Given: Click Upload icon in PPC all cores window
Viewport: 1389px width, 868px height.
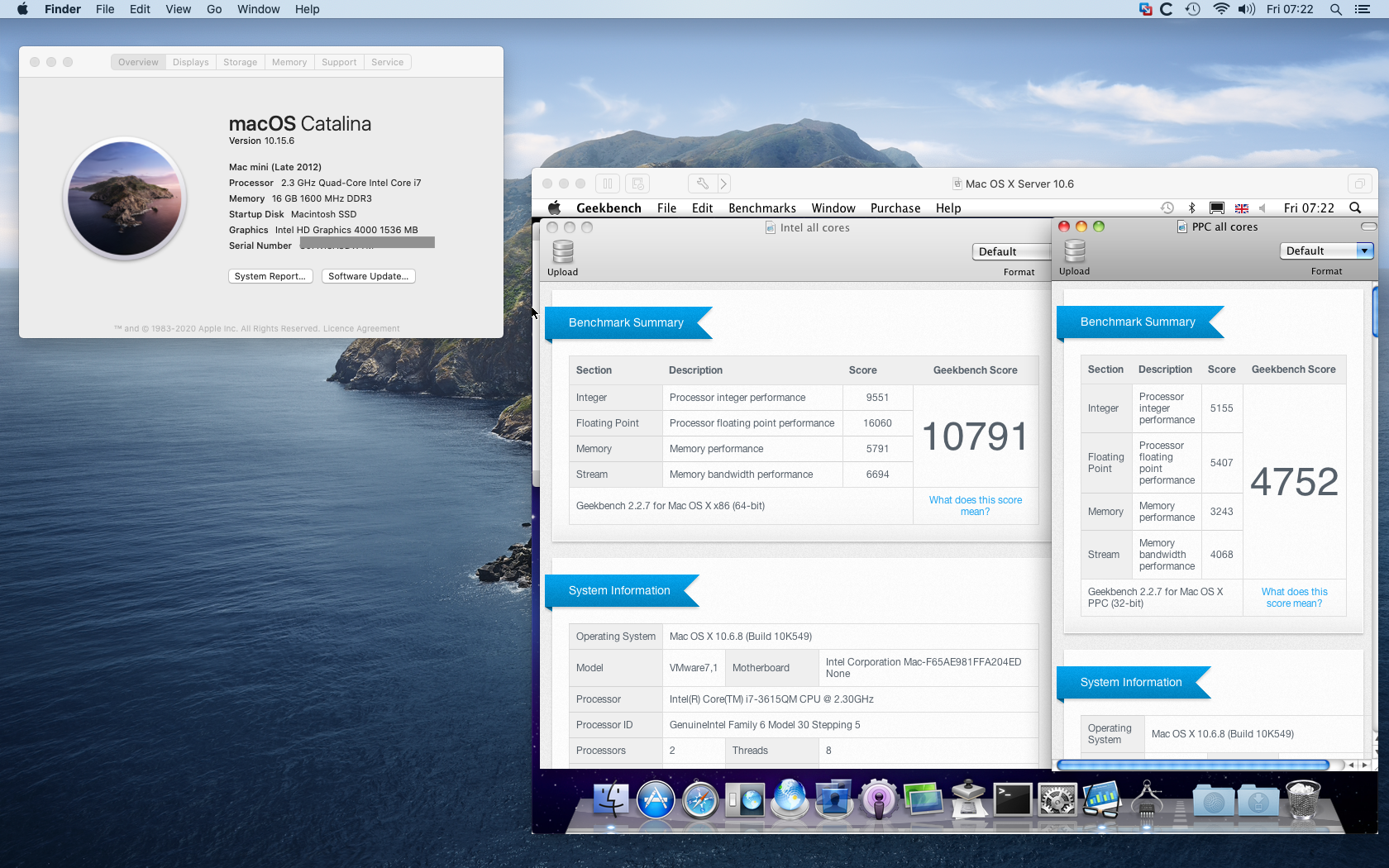Looking at the screenshot, I should click(1075, 250).
